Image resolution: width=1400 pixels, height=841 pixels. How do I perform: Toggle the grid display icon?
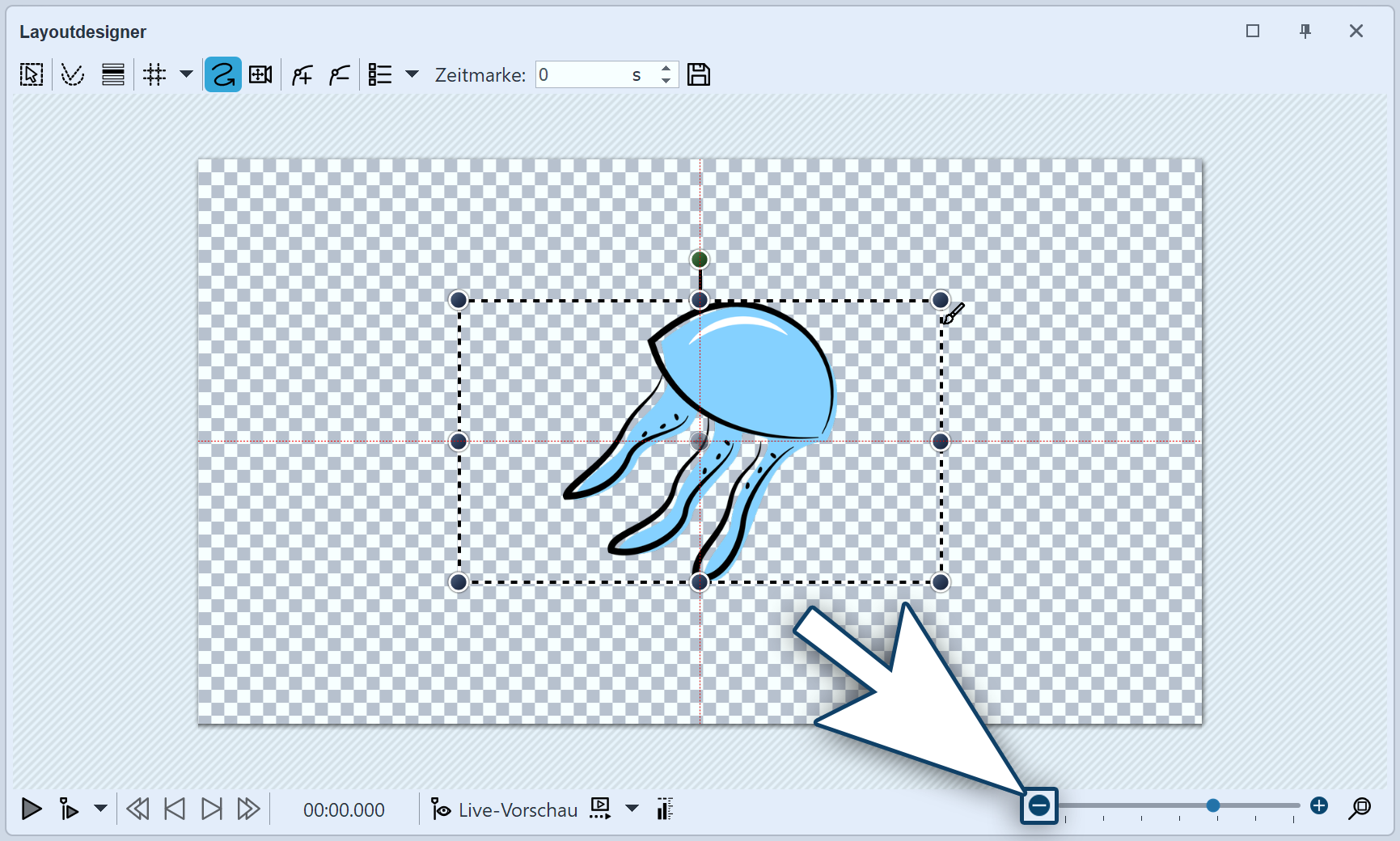click(154, 75)
